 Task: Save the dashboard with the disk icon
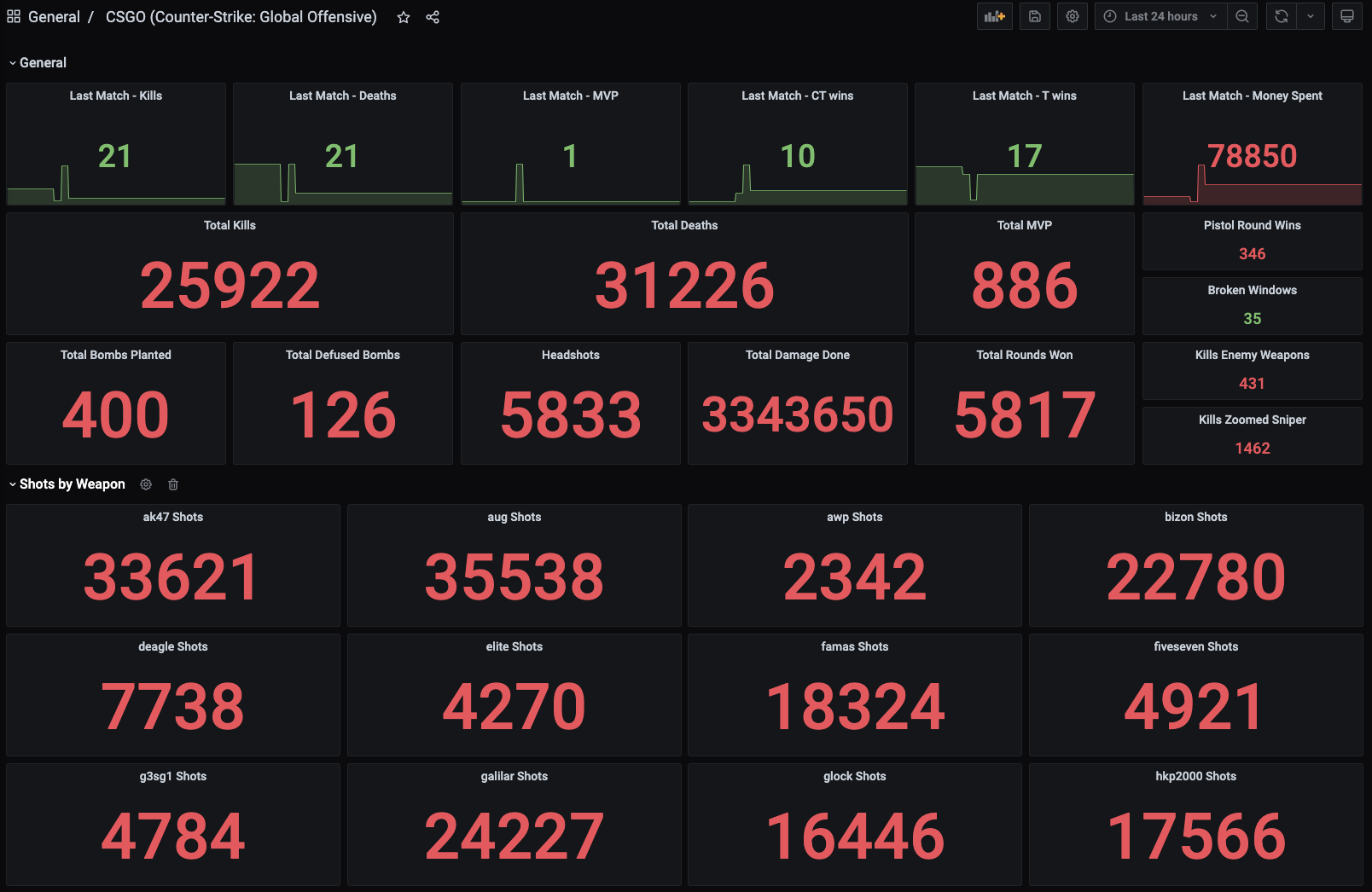pos(1035,16)
